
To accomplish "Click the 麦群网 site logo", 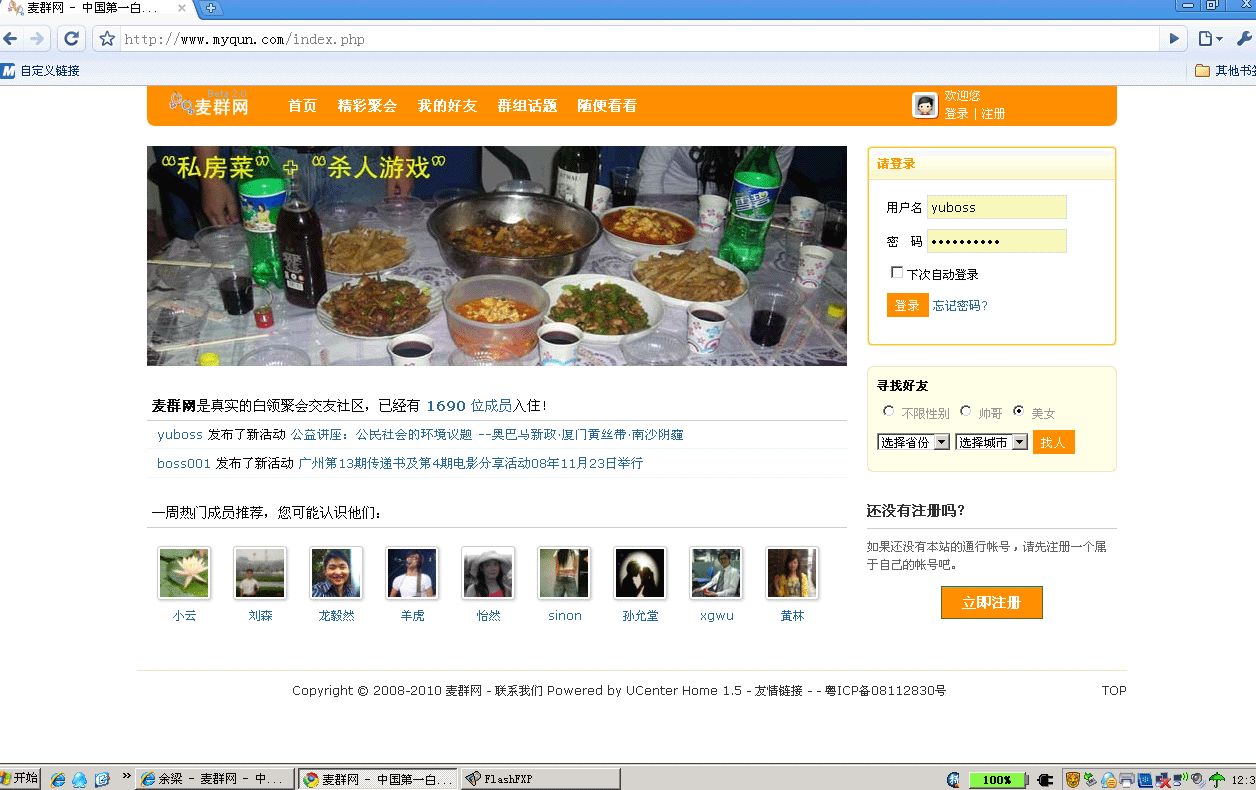I will 209,103.
